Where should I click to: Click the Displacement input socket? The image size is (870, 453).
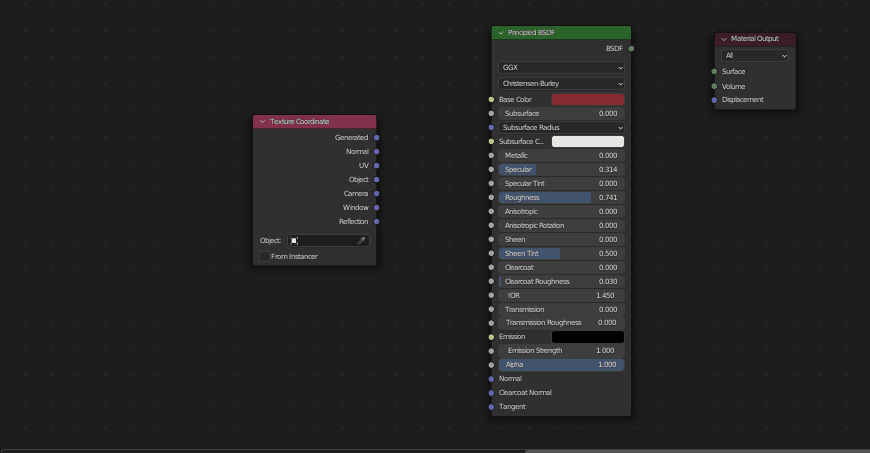714,100
